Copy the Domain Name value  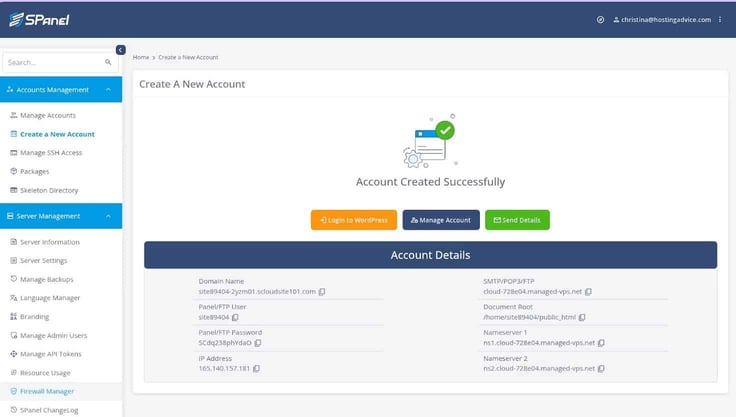point(322,292)
